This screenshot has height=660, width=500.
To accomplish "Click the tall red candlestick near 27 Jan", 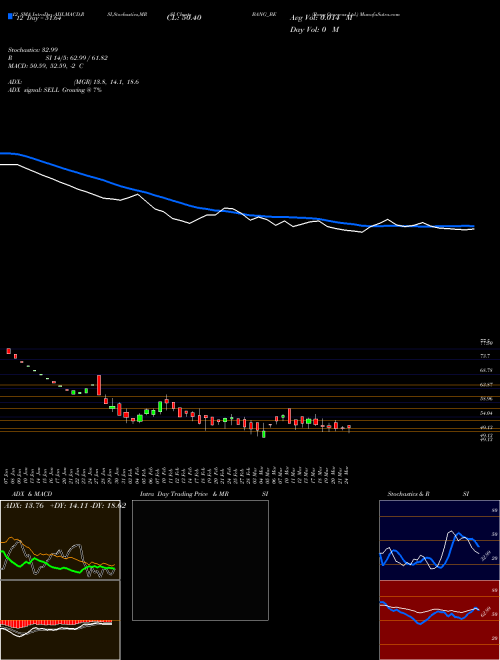I will [x=99, y=385].
